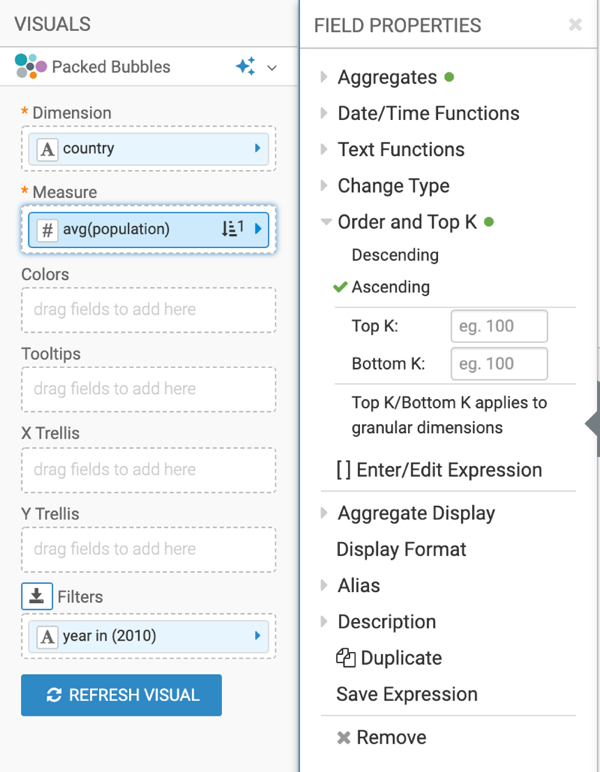Image resolution: width=600 pixels, height=772 pixels.
Task: Expand Date/Time Functions section
Action: pyautogui.click(x=428, y=113)
